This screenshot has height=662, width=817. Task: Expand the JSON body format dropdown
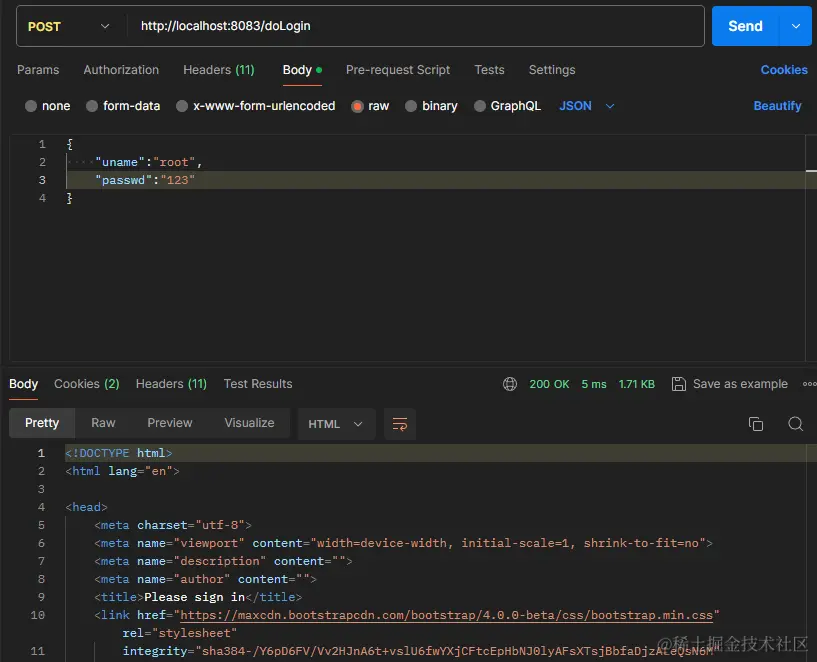point(587,106)
